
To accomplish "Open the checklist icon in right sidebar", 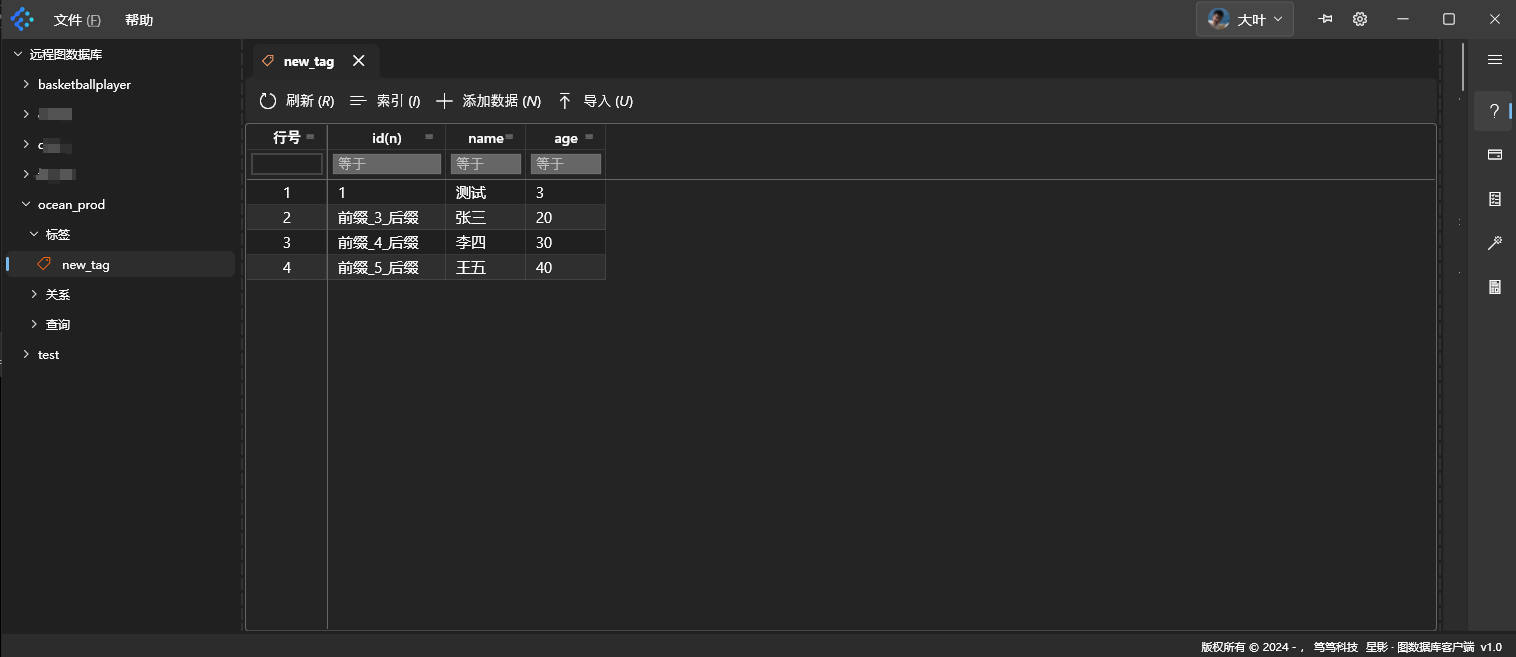I will 1494,199.
